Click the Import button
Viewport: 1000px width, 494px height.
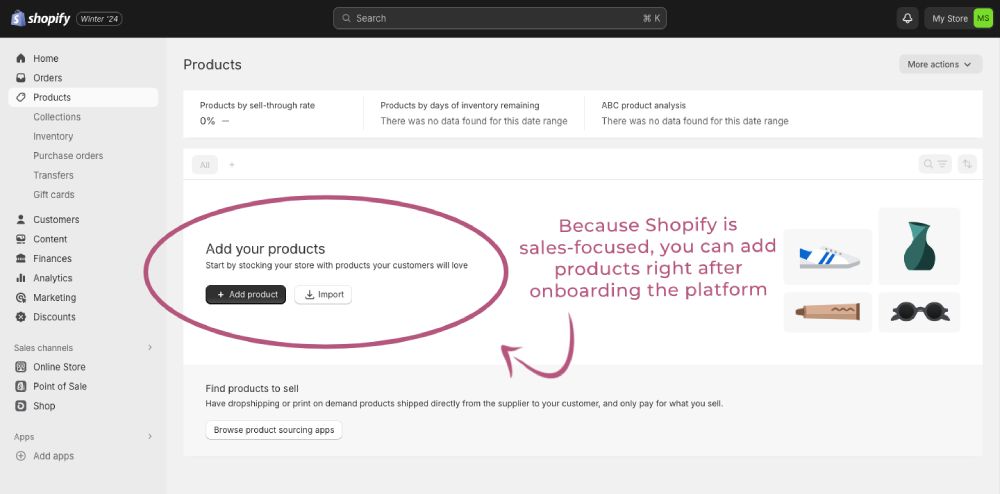click(323, 294)
